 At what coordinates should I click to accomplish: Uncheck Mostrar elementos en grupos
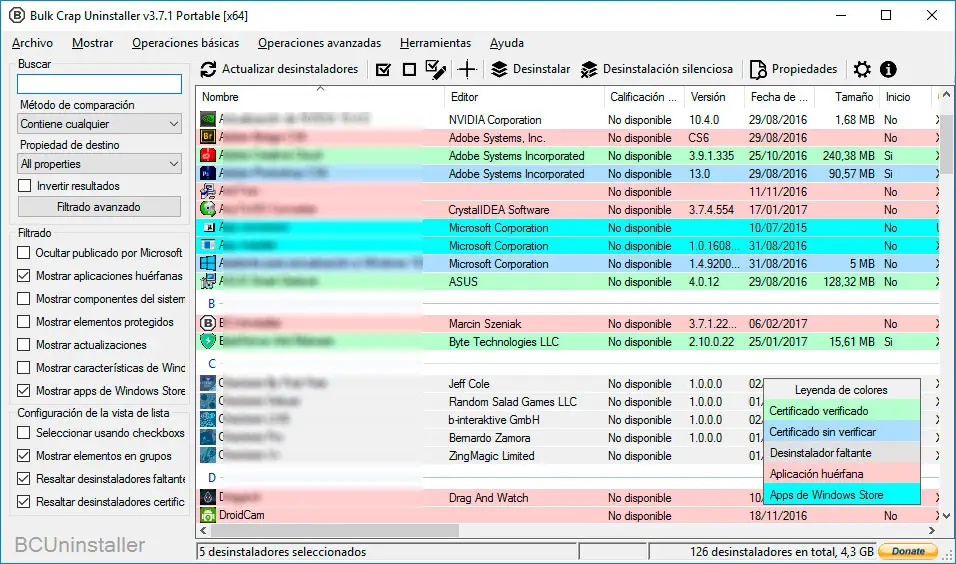(x=23, y=455)
